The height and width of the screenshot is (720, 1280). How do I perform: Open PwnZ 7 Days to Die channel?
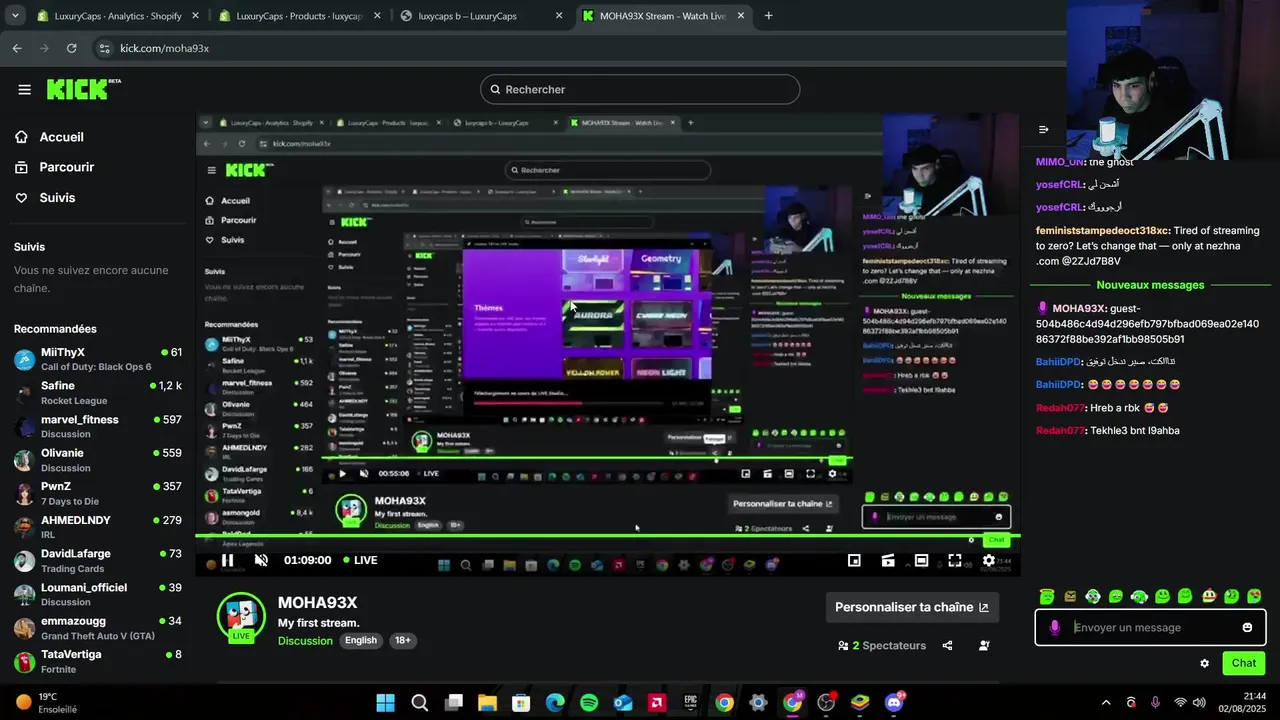click(98, 494)
